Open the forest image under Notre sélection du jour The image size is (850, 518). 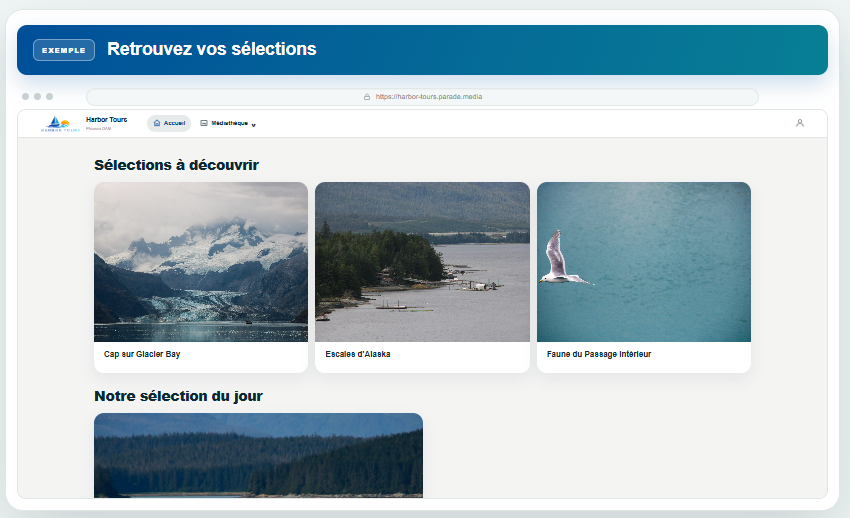coord(259,455)
